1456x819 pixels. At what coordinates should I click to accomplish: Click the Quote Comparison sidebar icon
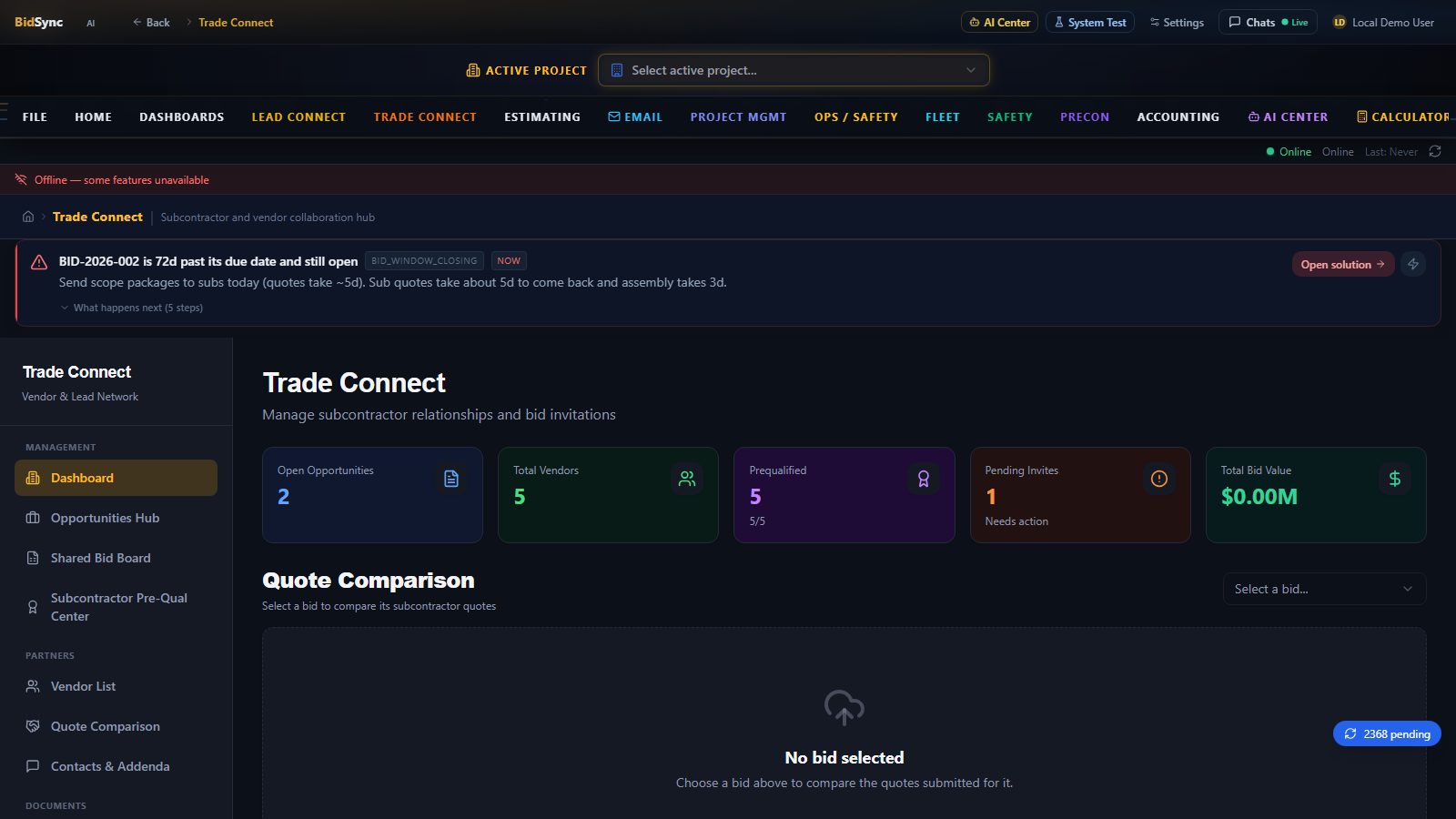(x=33, y=726)
